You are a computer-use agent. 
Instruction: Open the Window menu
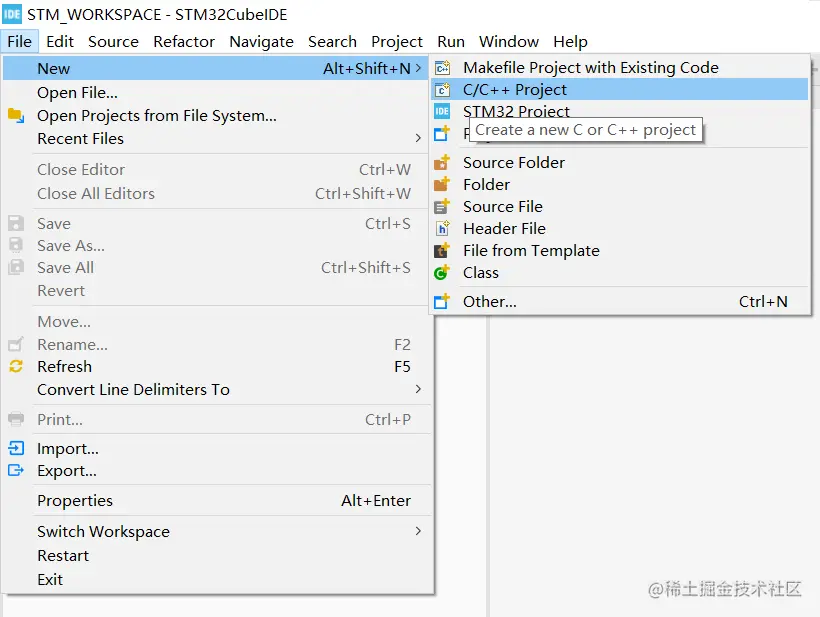(x=508, y=41)
